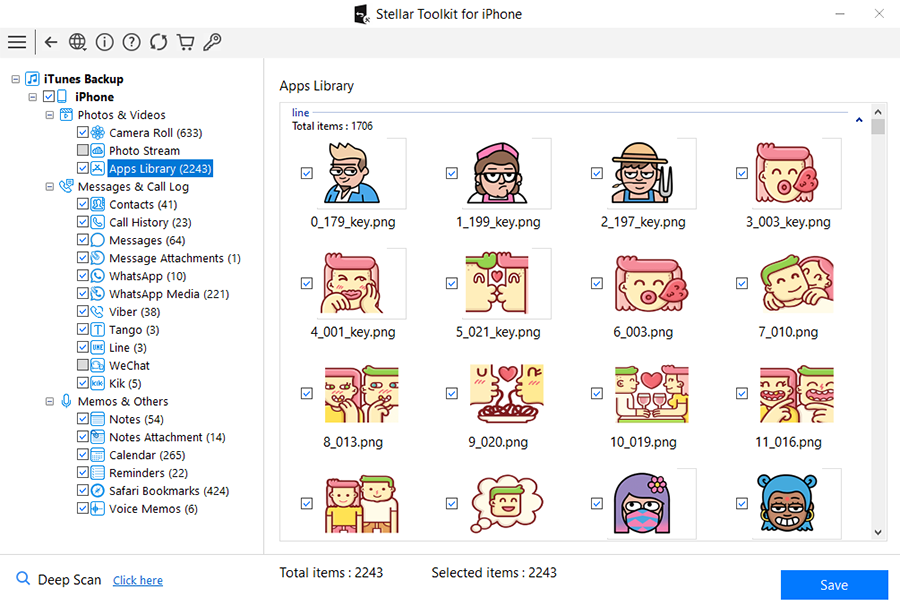Screen dimensions: 900x614
Task: Click the globe language icon
Action: [x=78, y=42]
